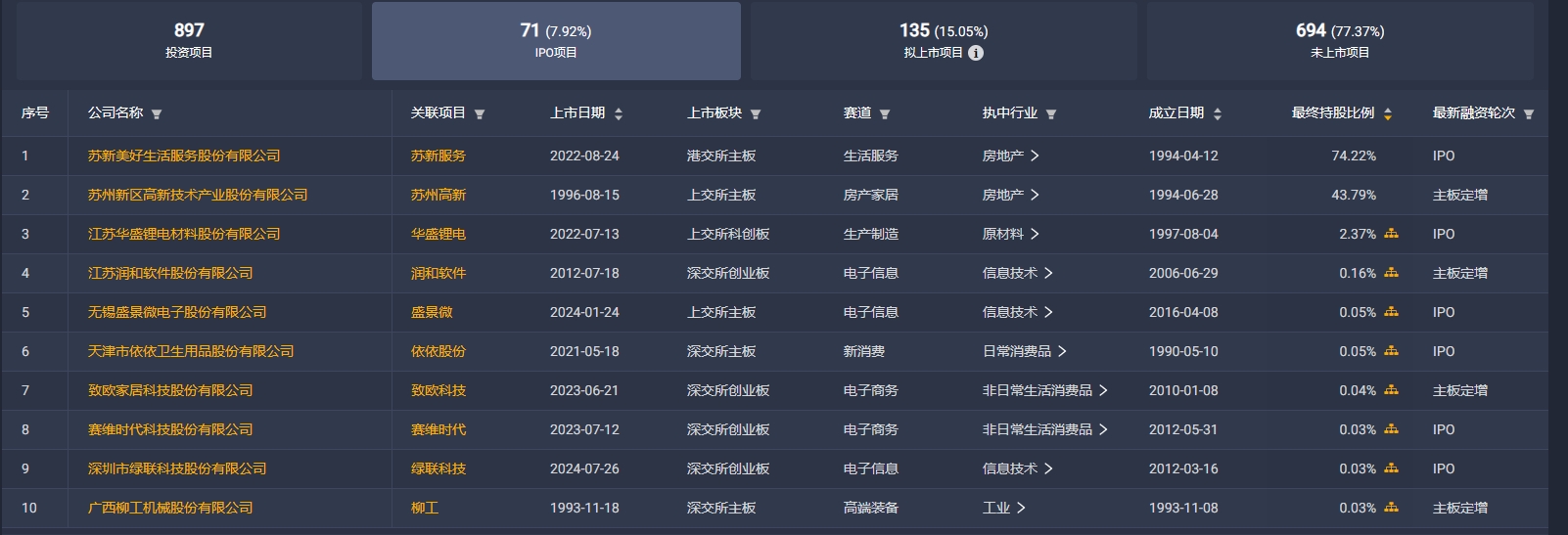Expand 日常消费品 industry chevron

tap(1062, 351)
